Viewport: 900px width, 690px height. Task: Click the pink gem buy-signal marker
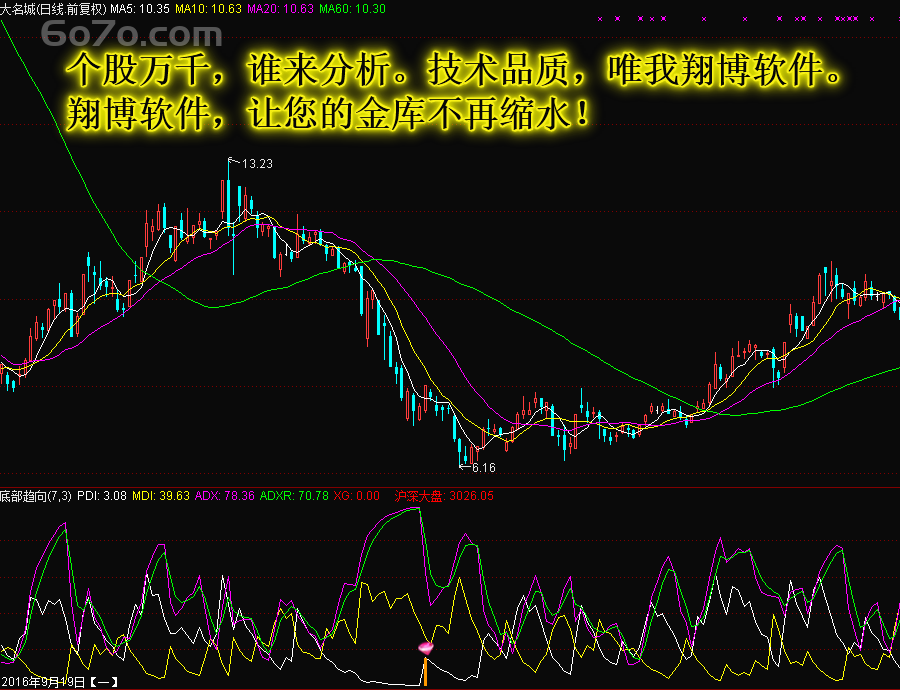pos(425,649)
